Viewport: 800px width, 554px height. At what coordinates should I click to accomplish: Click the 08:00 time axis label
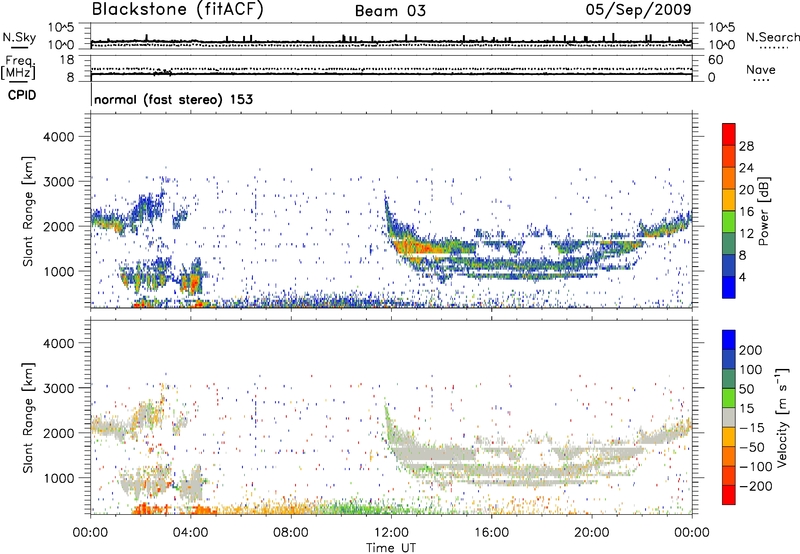(x=291, y=533)
